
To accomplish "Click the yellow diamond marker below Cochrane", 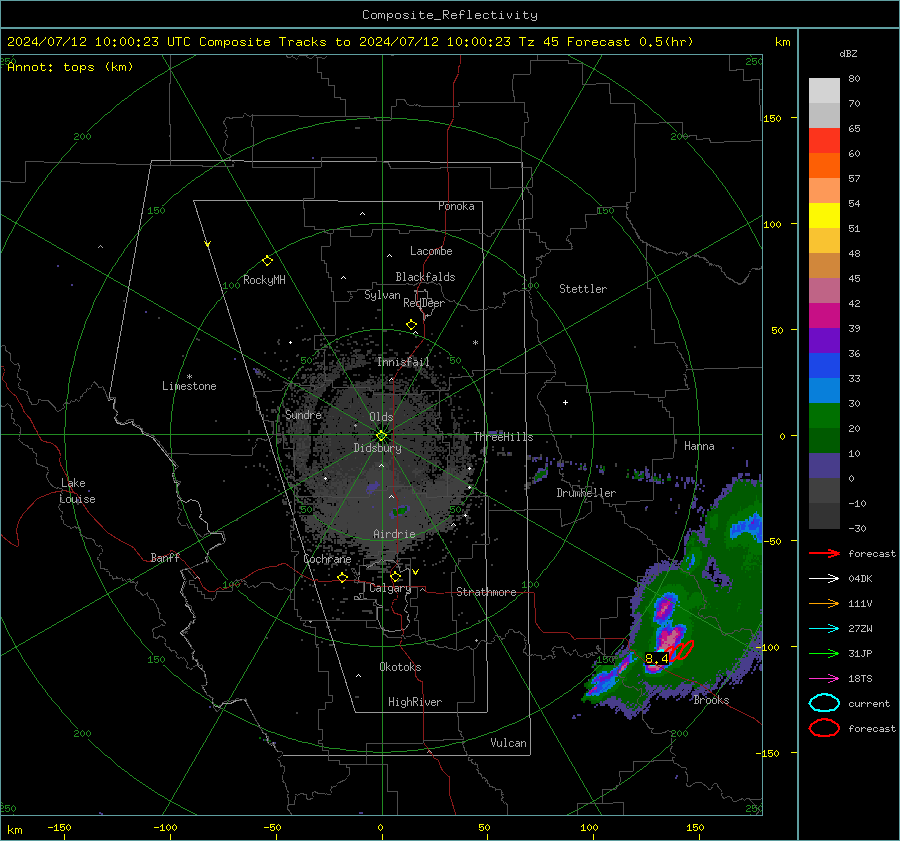I will 343,577.
